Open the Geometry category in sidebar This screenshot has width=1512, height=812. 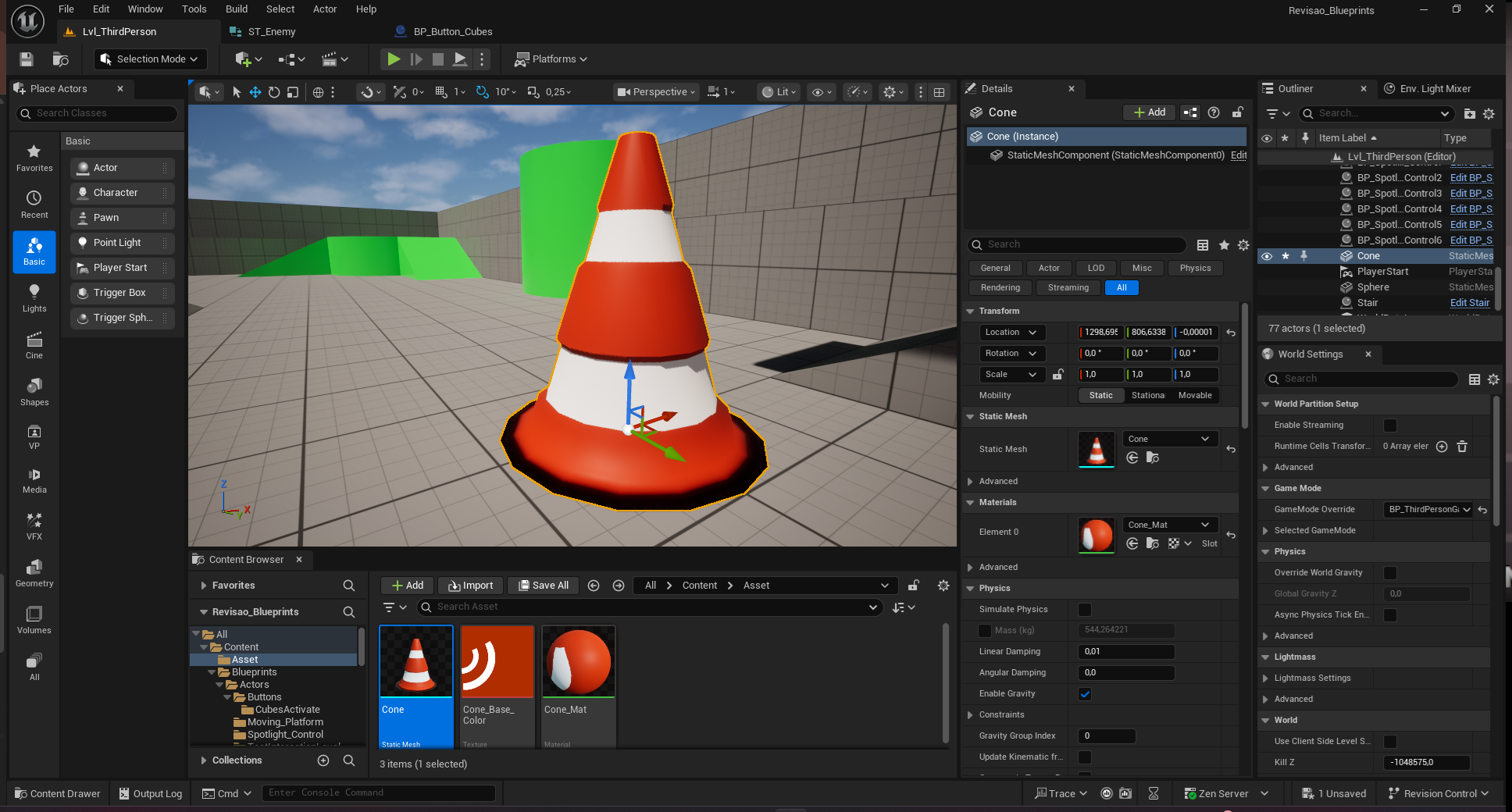tap(34, 572)
